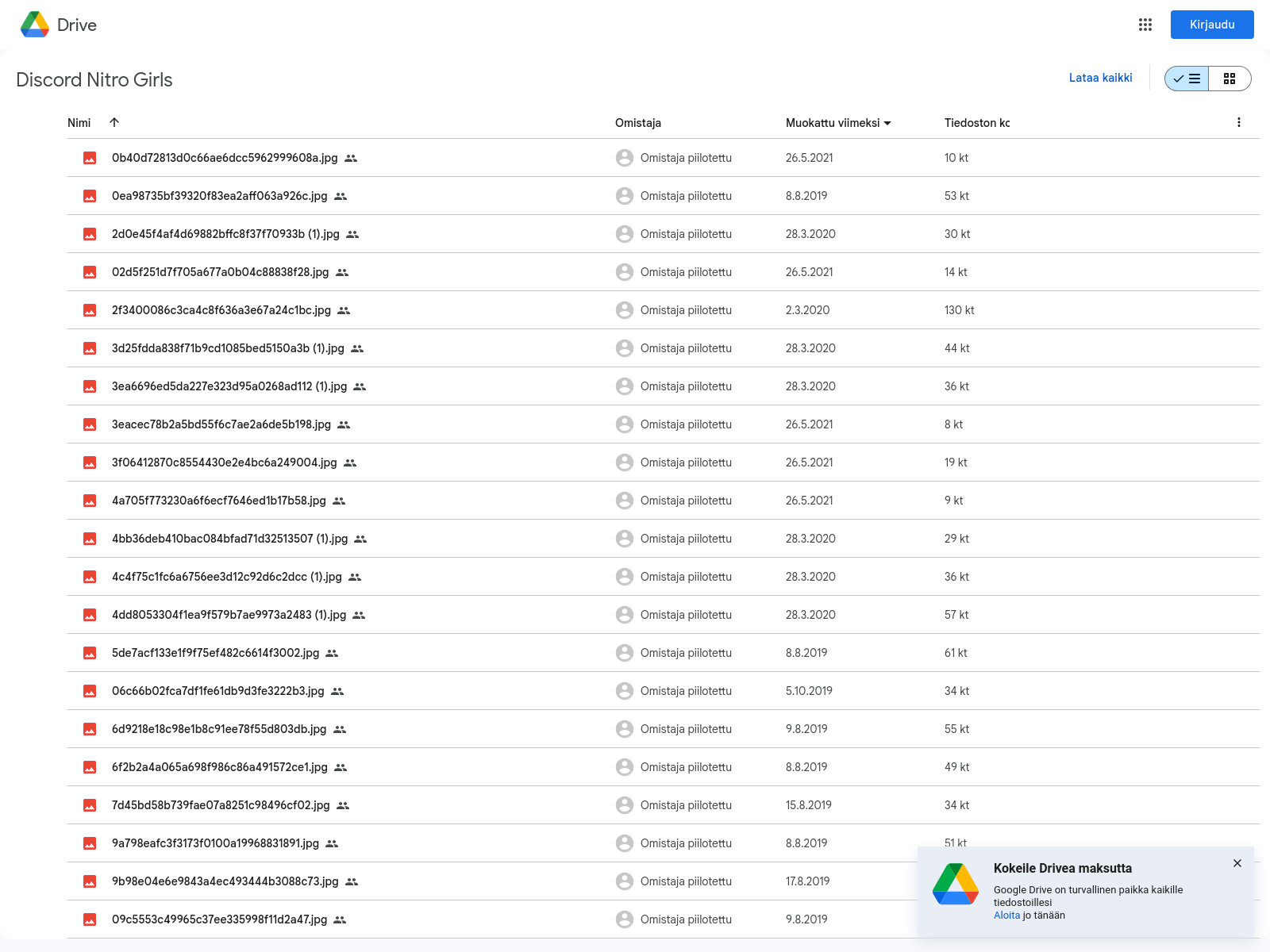The width and height of the screenshot is (1270, 952).
Task: Open the Google apps grid icon
Action: [1145, 25]
